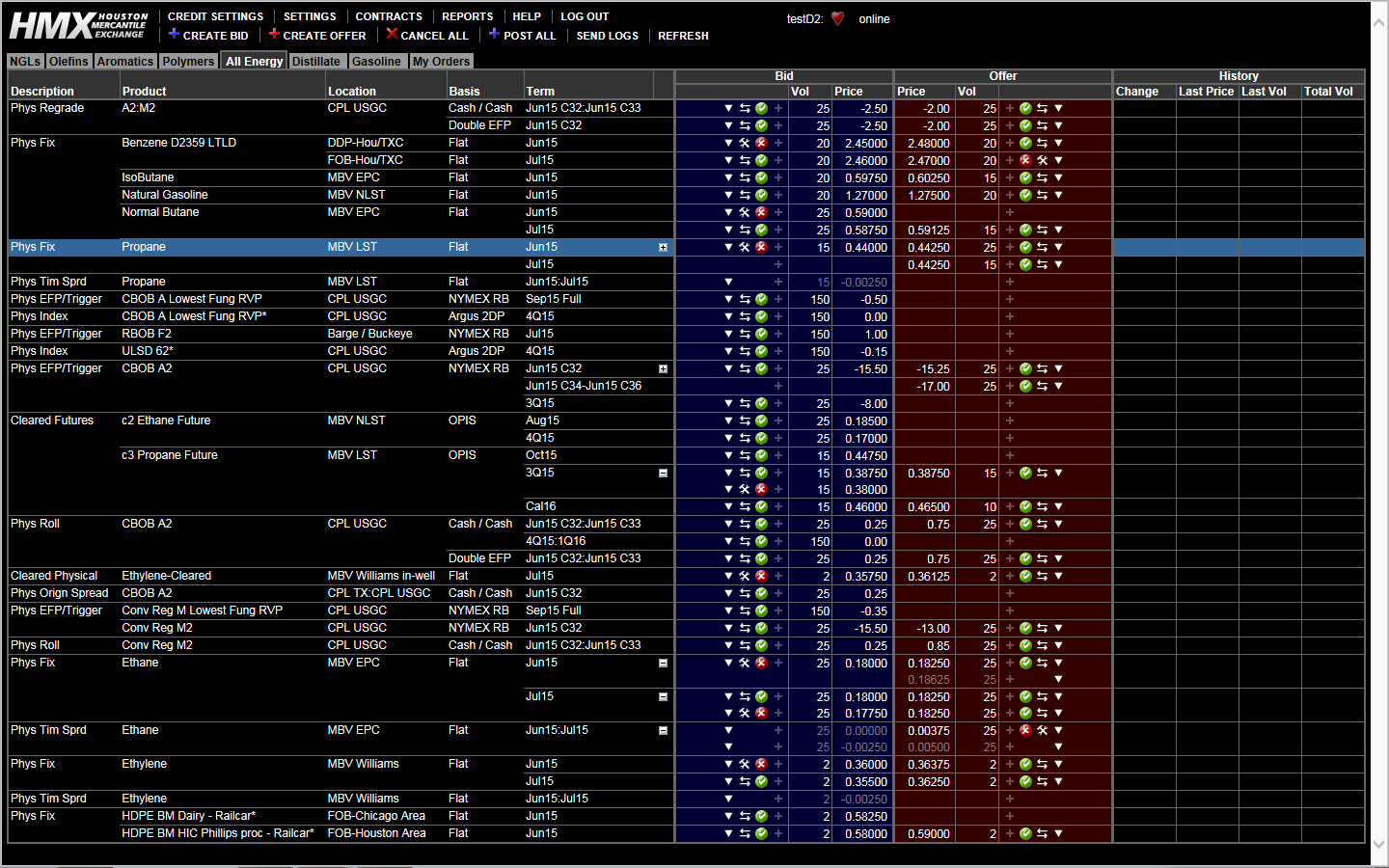Click swap arrows on the -17.00 offer
Viewport: 1389px width, 868px height.
[x=1042, y=386]
